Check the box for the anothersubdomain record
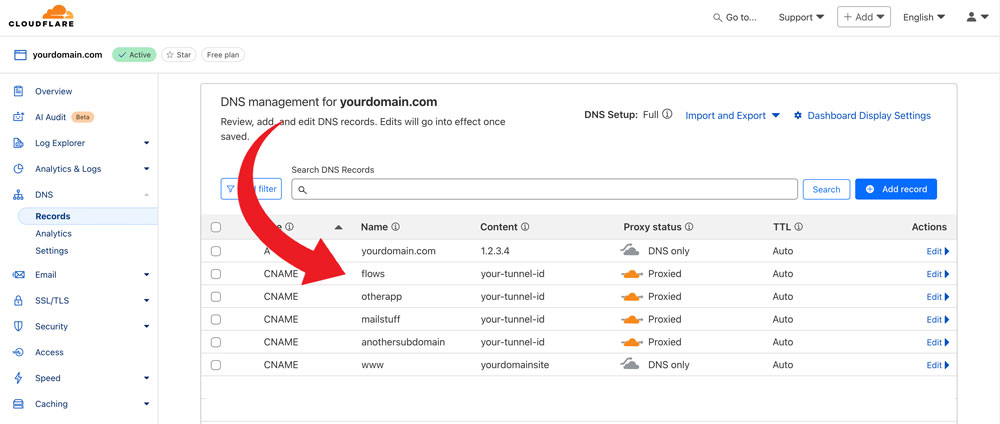The image size is (1000, 424). [216, 342]
